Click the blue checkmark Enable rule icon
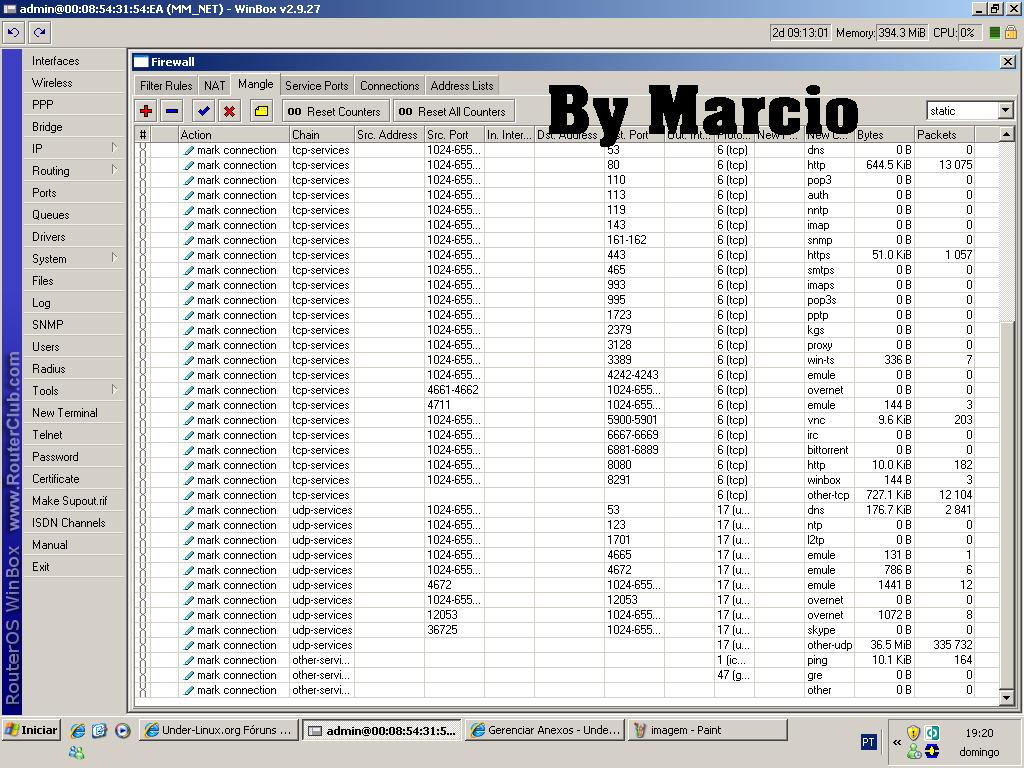The width and height of the screenshot is (1024, 768). point(204,111)
